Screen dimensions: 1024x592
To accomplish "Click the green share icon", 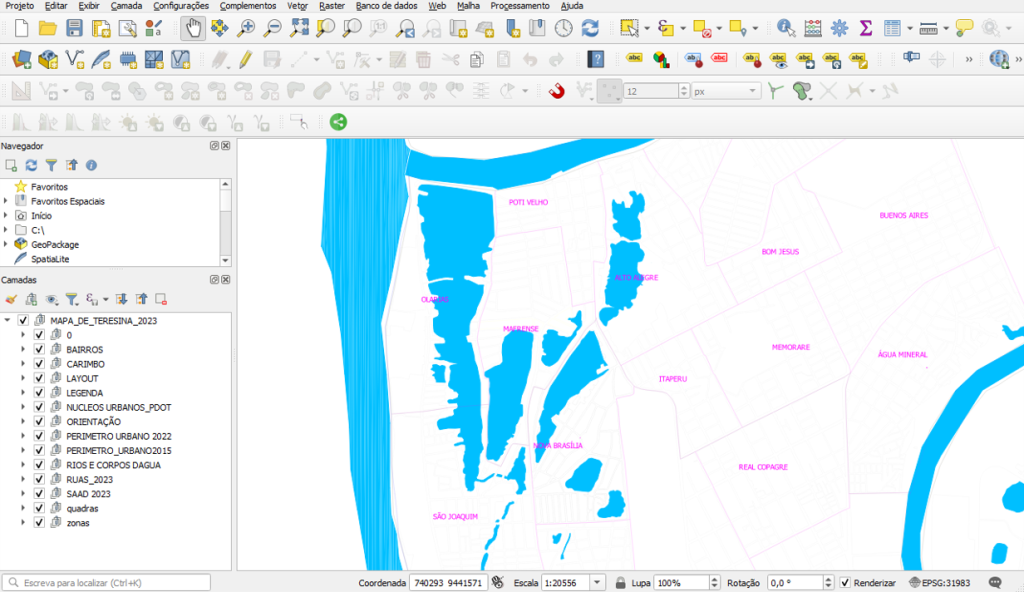I will tap(338, 122).
